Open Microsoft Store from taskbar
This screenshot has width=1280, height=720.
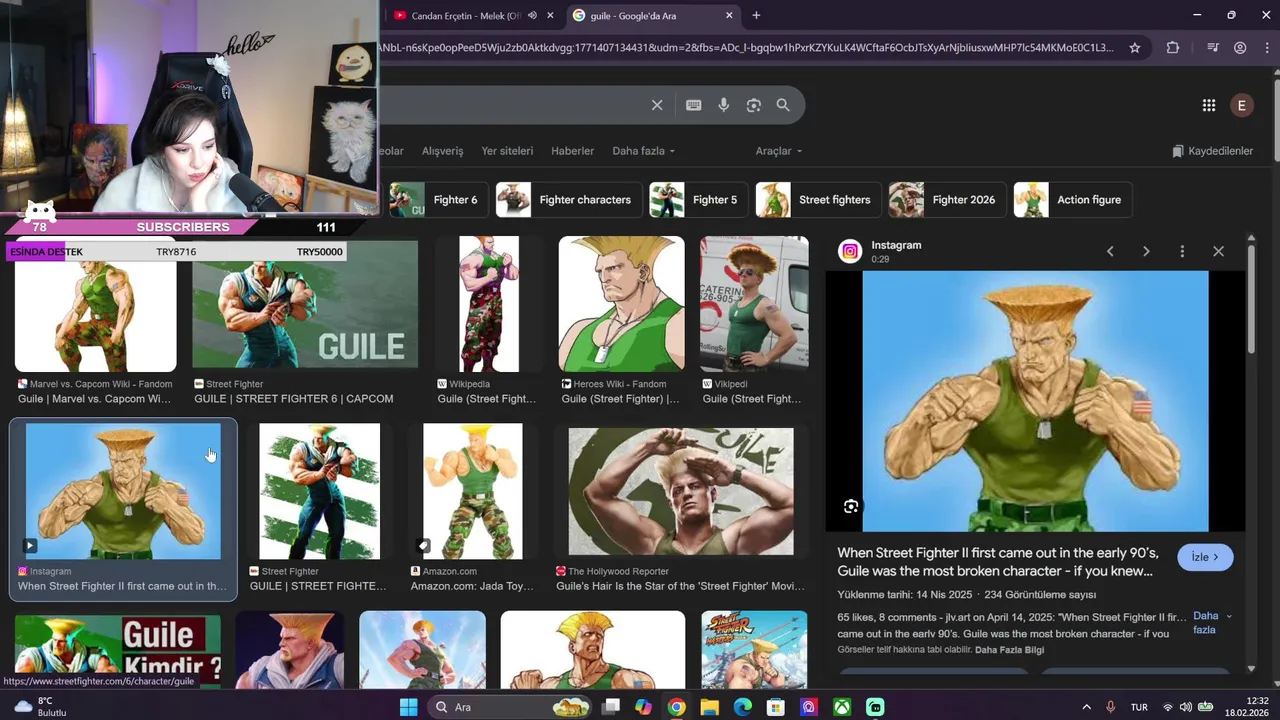point(775,707)
